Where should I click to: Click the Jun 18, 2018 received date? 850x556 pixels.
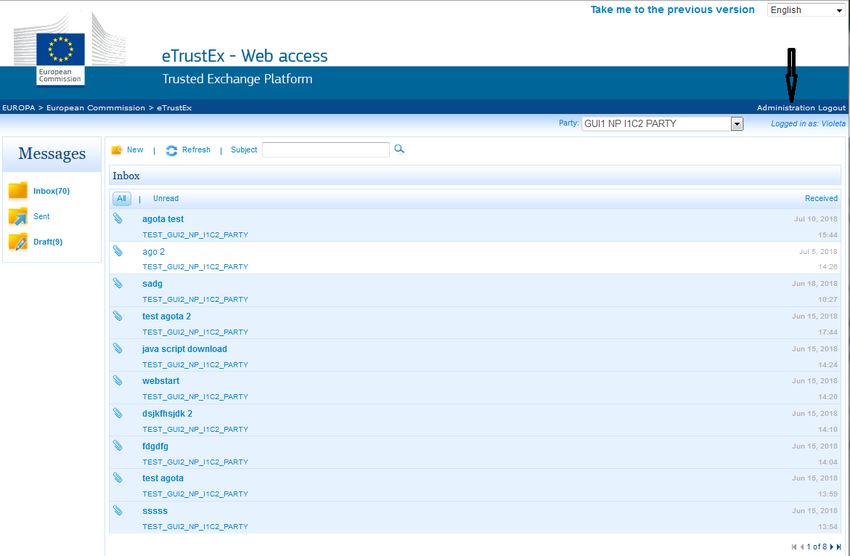(814, 283)
